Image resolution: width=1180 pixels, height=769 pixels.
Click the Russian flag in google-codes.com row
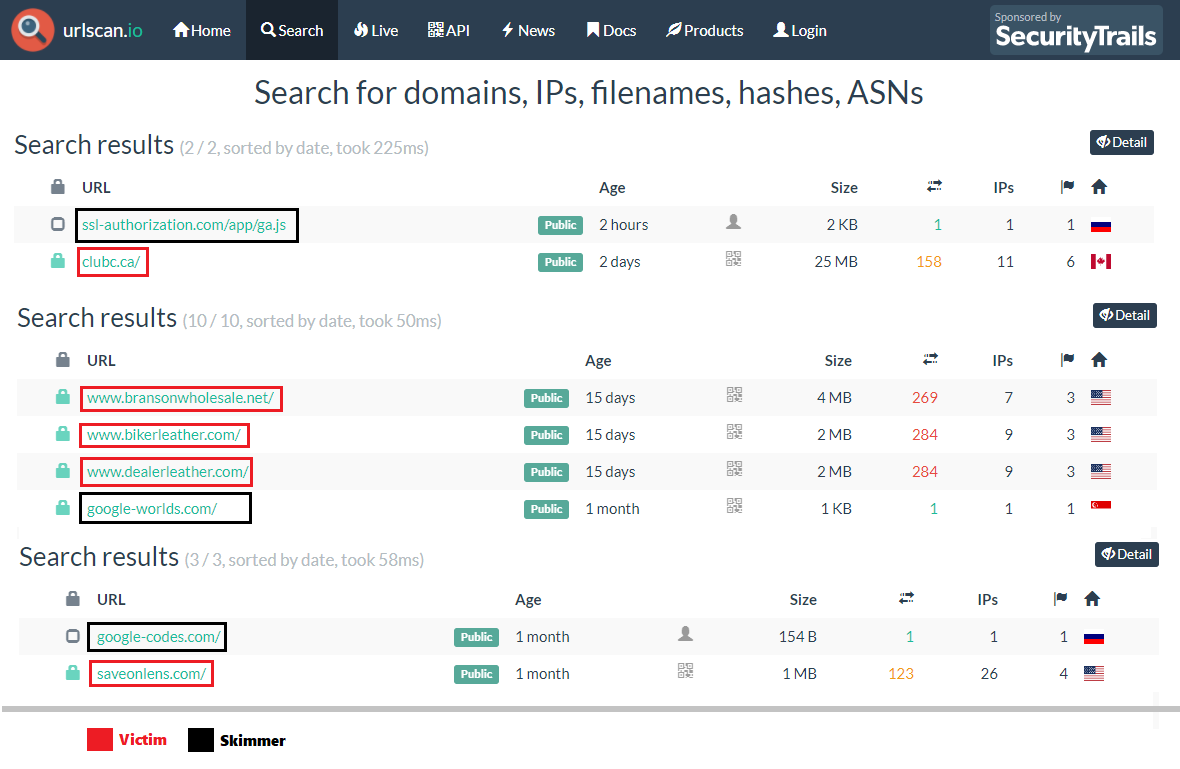[1093, 637]
